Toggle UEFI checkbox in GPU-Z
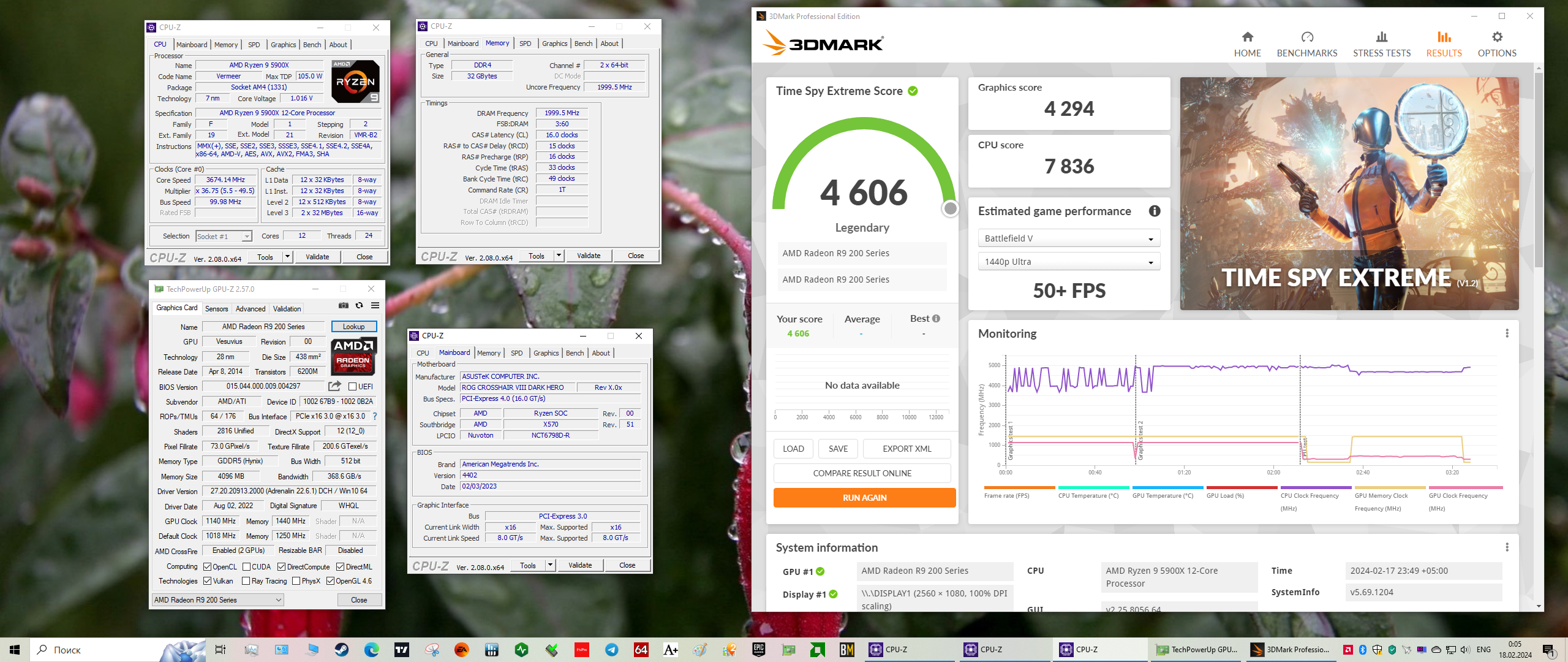This screenshot has height=662, width=1568. pyautogui.click(x=352, y=387)
